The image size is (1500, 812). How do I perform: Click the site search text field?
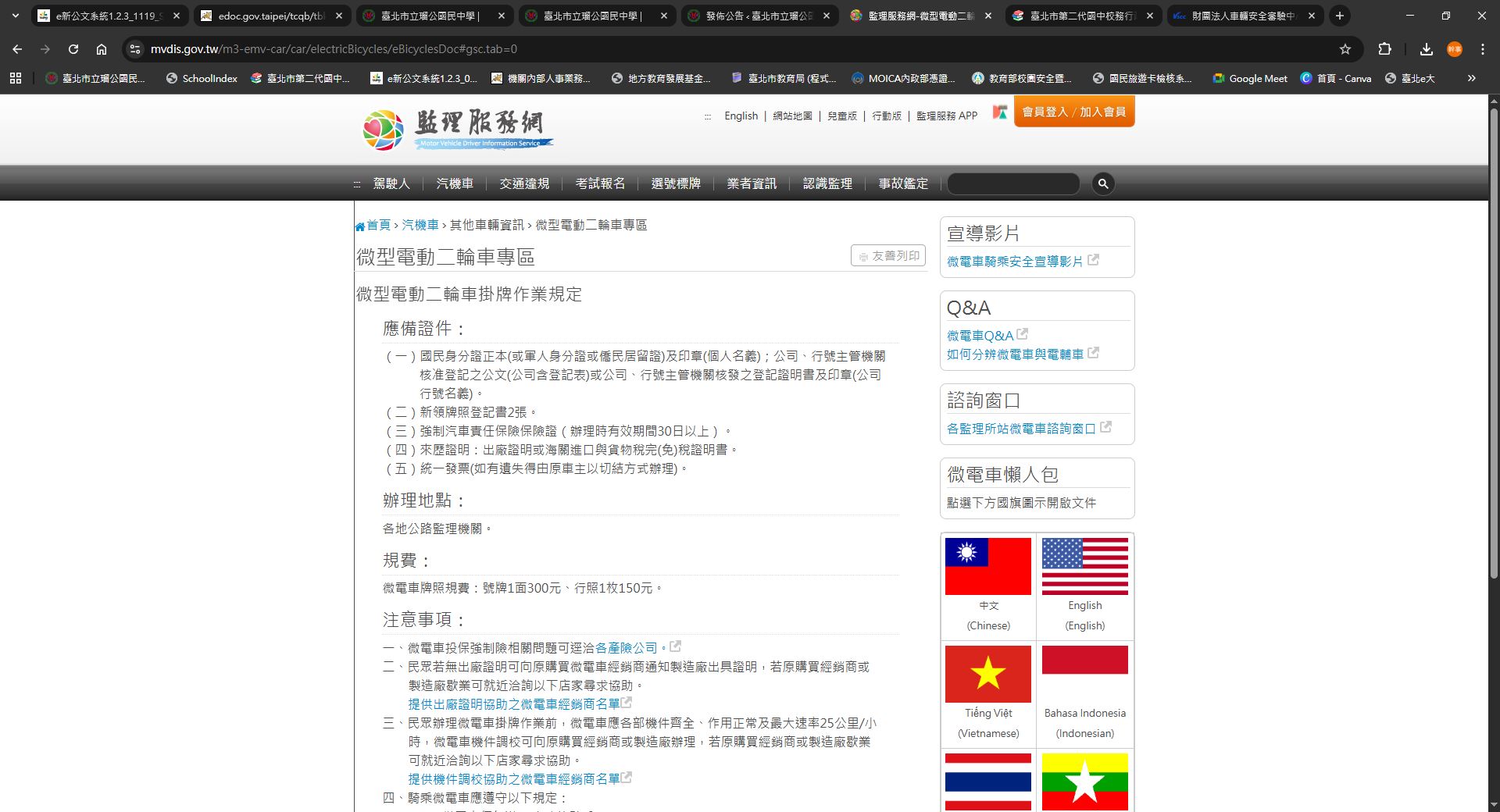click(x=1013, y=183)
